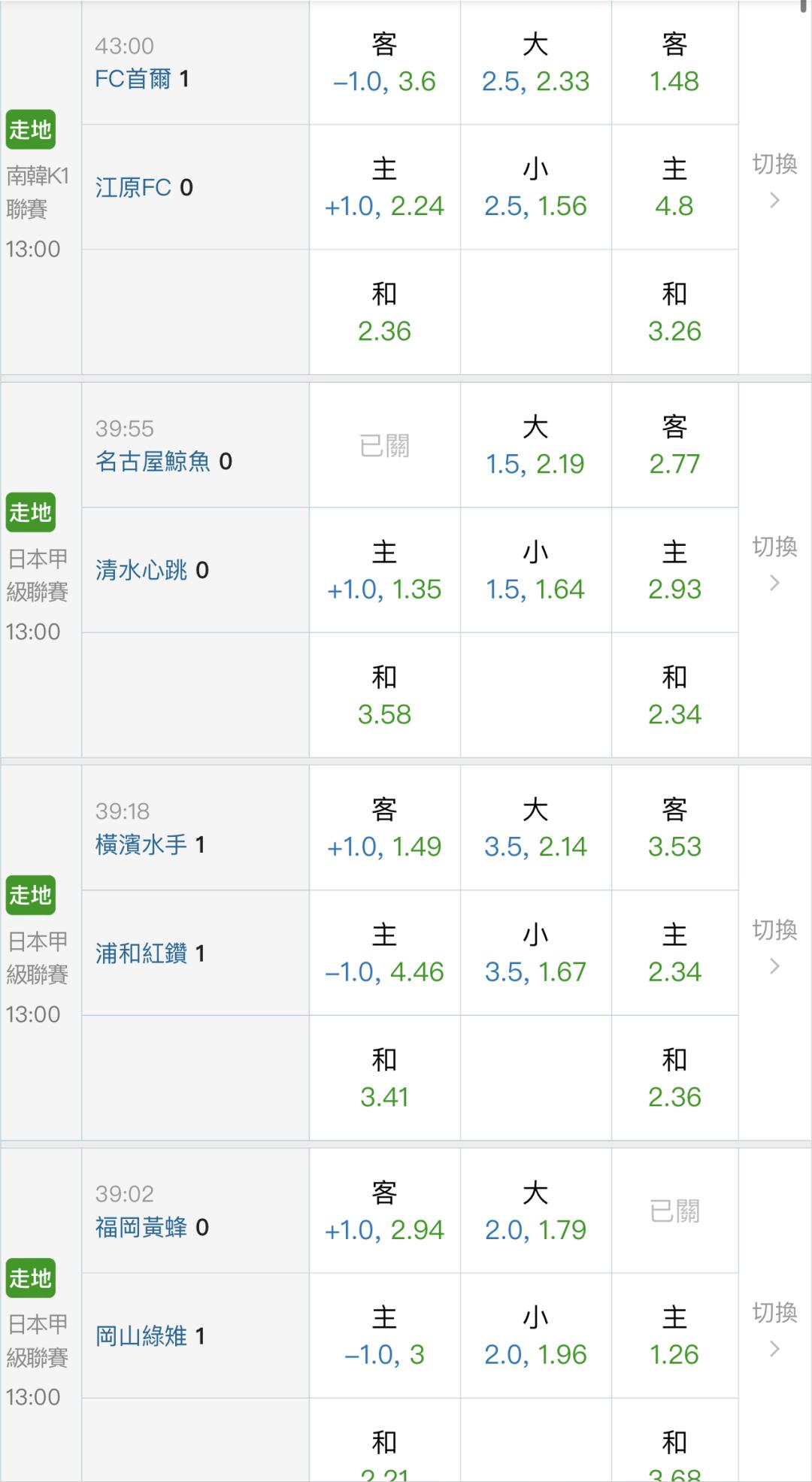
Task: Expand 切換 for 福岡黃蜂 vs 岡山綠雉
Action: tap(774, 1329)
